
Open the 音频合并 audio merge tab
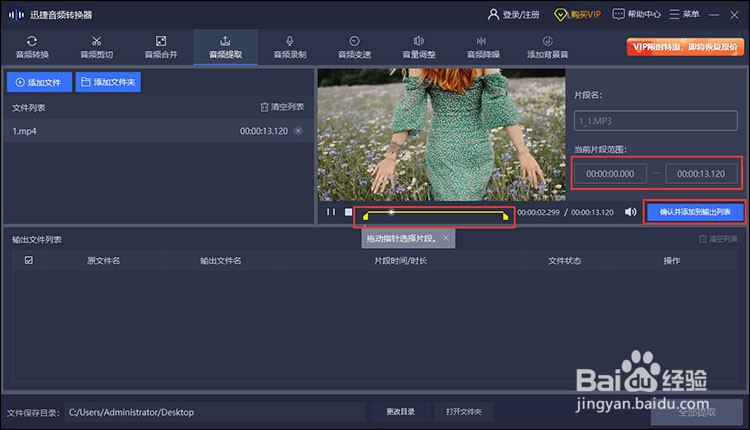click(x=161, y=47)
